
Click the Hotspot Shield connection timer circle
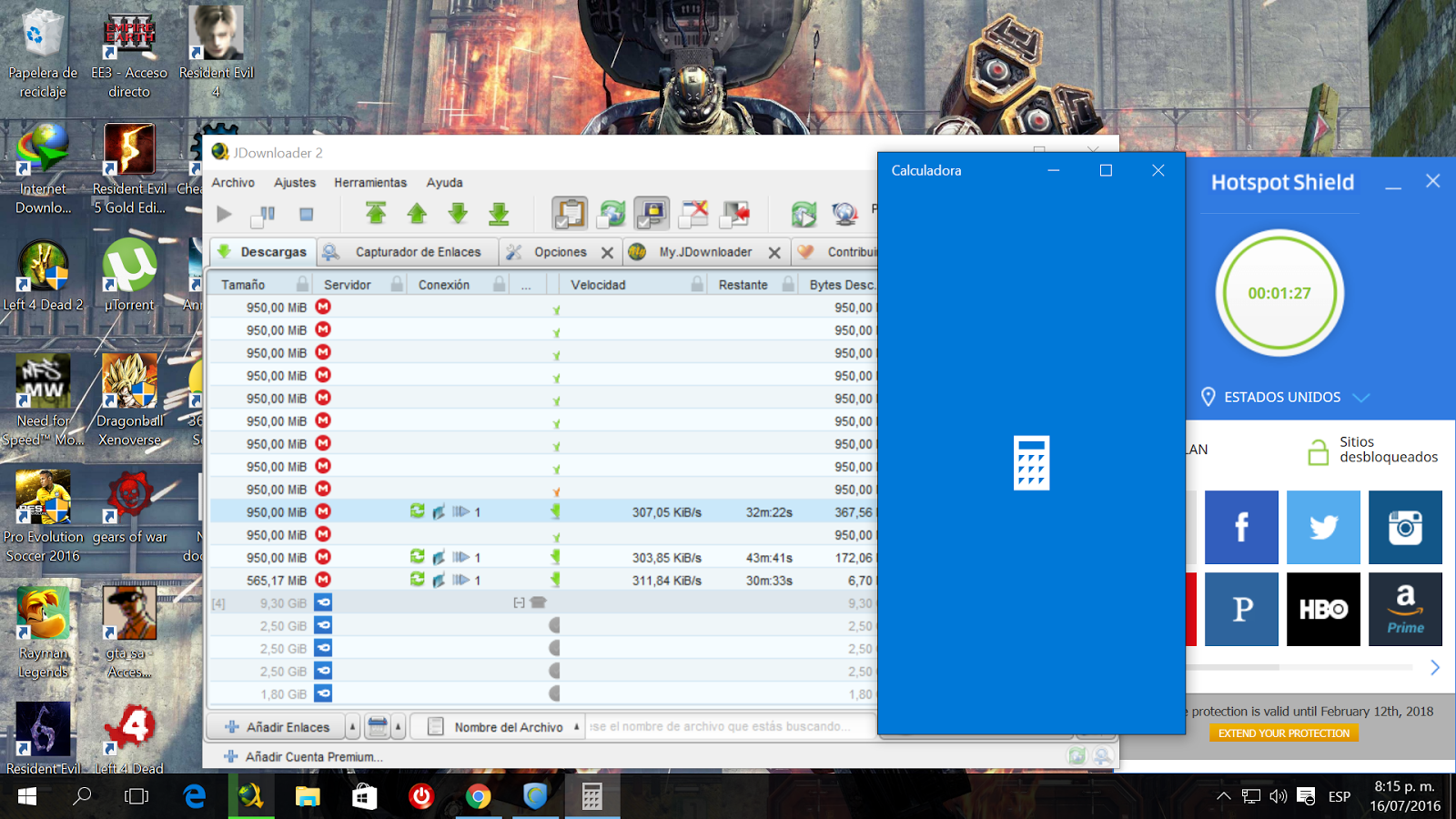1279,293
